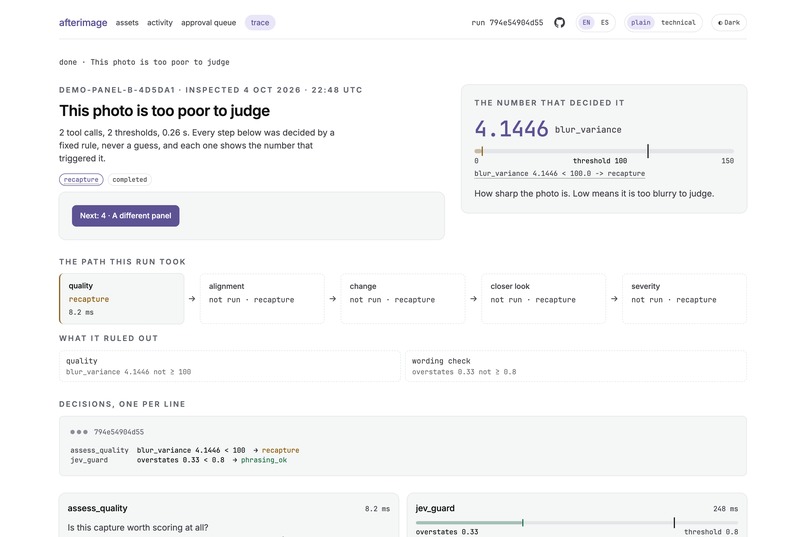Click the DEMO-PANEL-B-4D5DA1 identifier line
The height and width of the screenshot is (537, 806).
tap(210, 90)
